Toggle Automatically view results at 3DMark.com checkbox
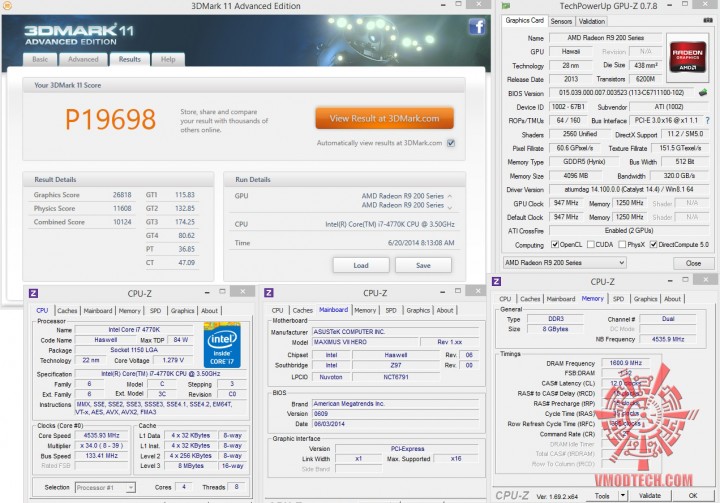 [451, 143]
